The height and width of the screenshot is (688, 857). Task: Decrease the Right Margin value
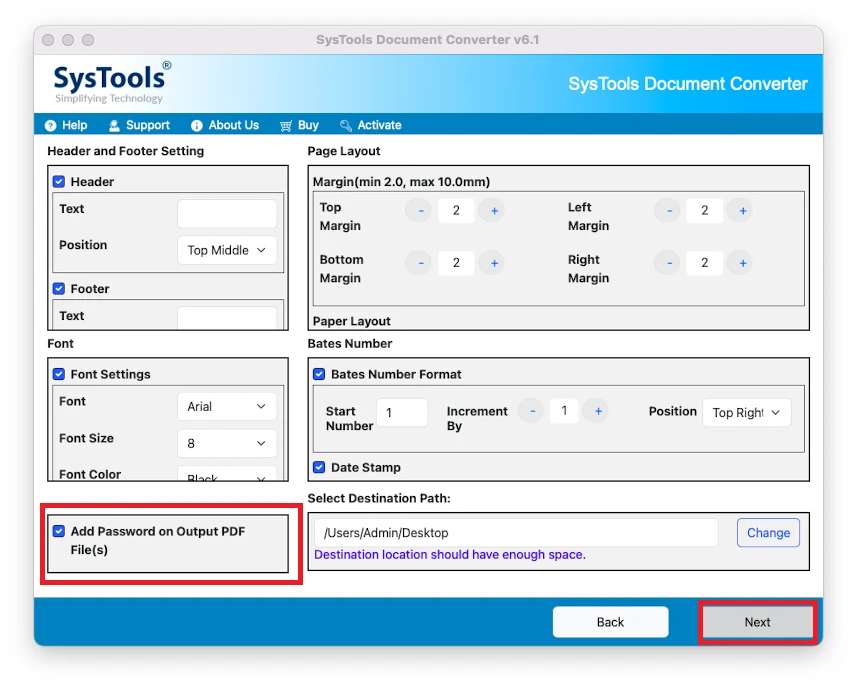click(667, 263)
